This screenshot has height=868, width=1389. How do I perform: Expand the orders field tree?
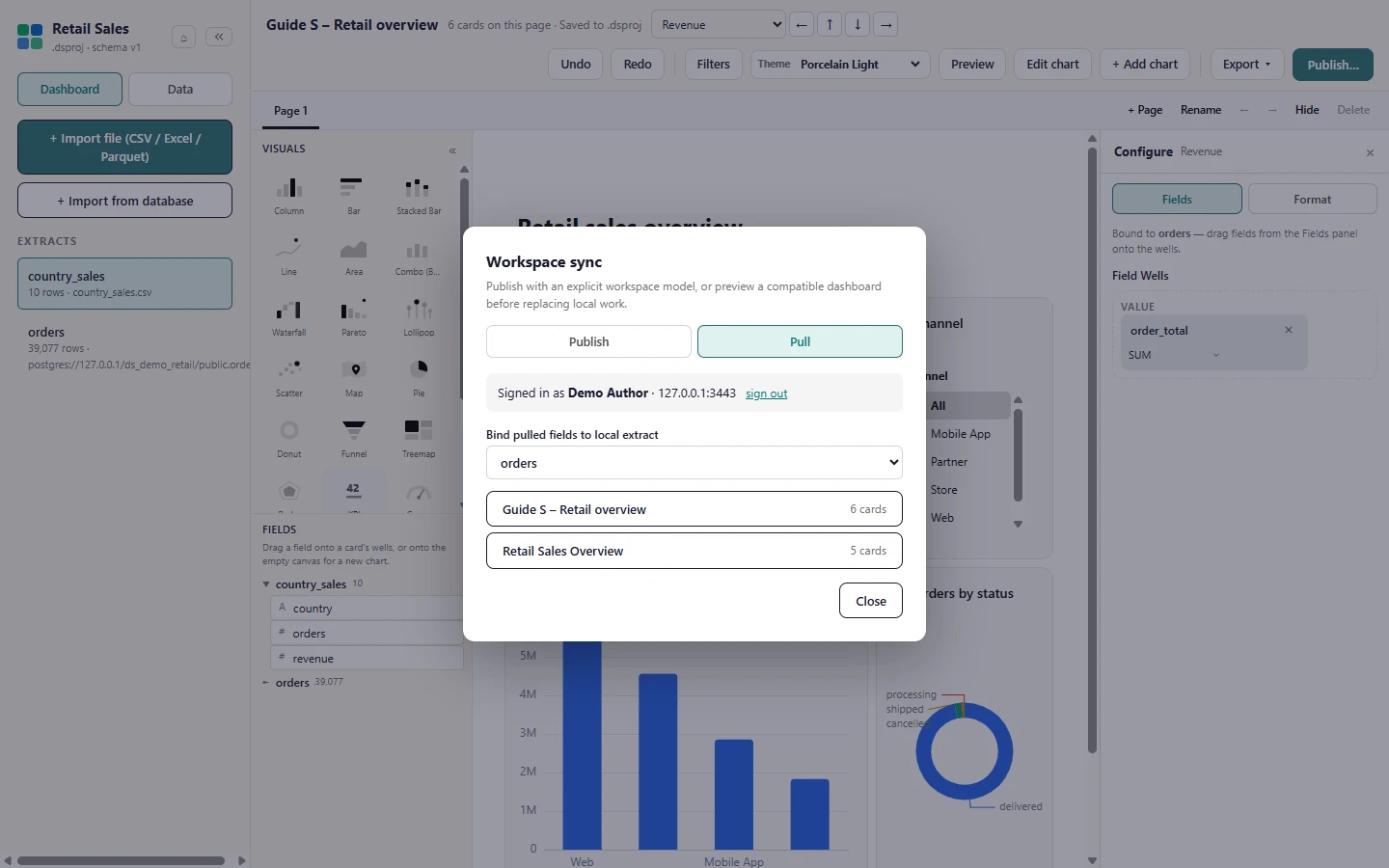(266, 683)
